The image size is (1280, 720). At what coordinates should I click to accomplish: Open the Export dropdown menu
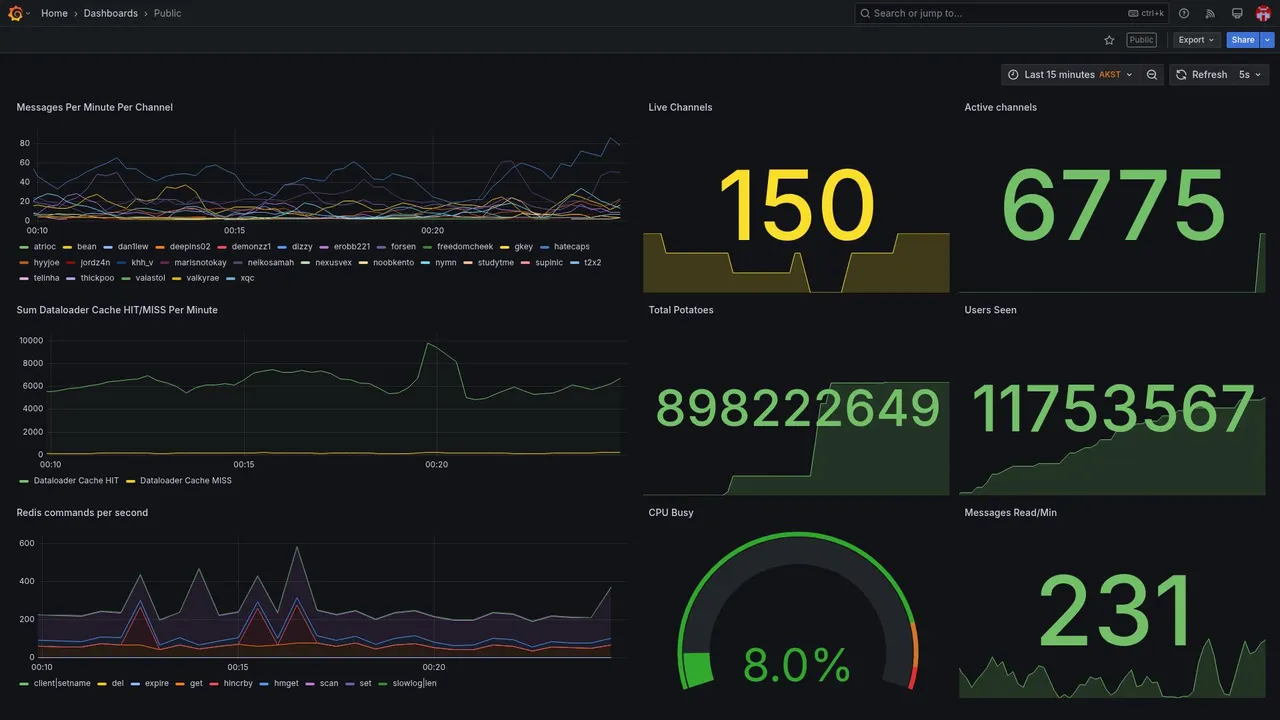pyautogui.click(x=1197, y=40)
